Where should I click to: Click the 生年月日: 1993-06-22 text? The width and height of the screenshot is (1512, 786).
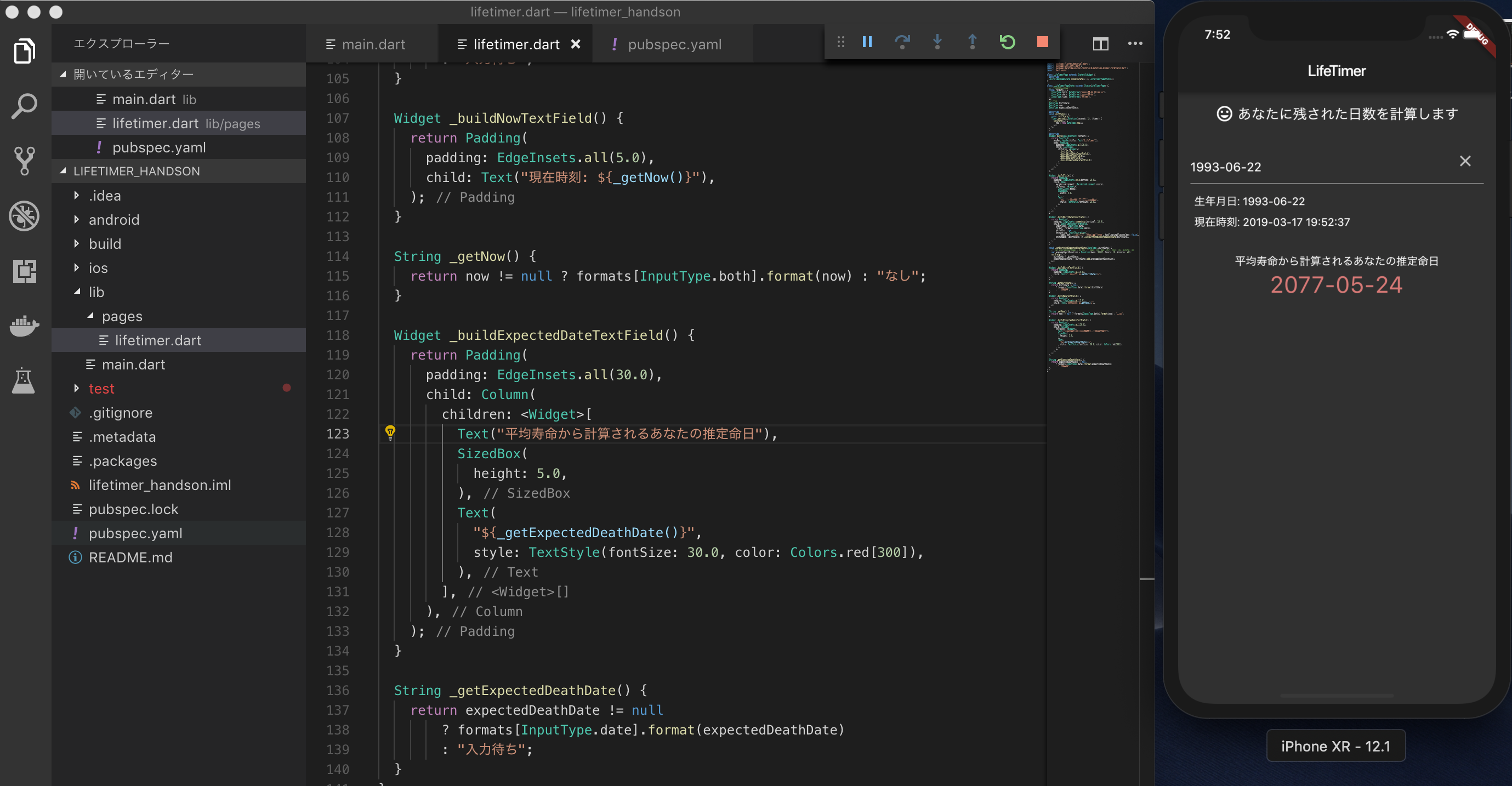[x=1249, y=201]
